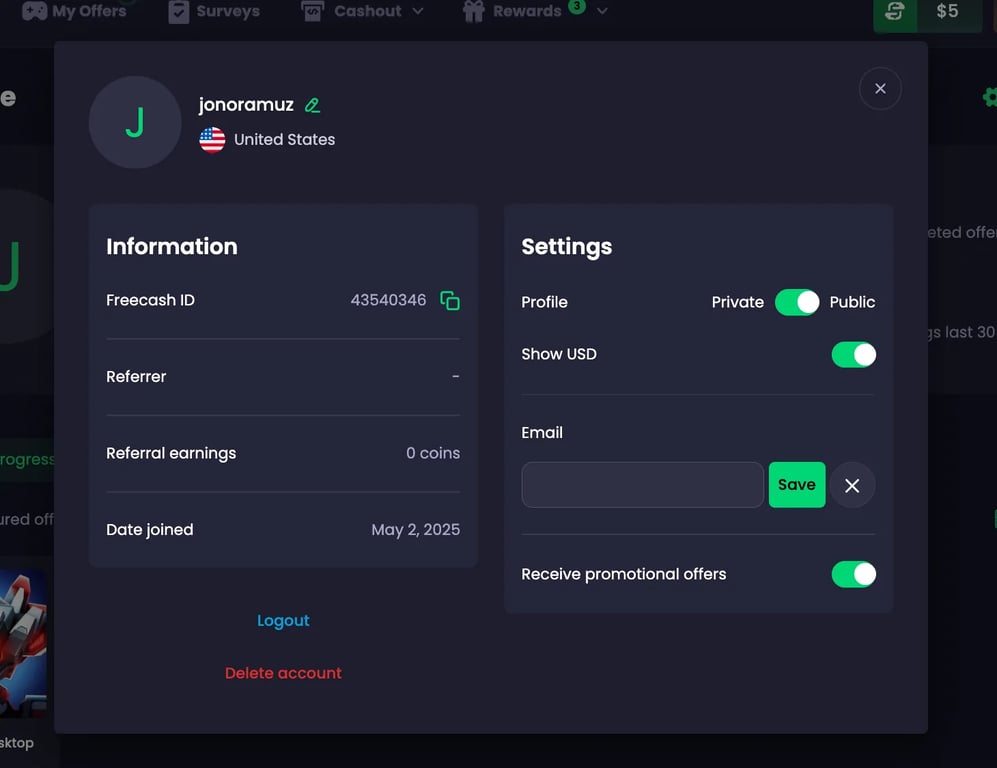Image resolution: width=997 pixels, height=768 pixels.
Task: Click the J avatar circle in the dialog
Action: 135,122
